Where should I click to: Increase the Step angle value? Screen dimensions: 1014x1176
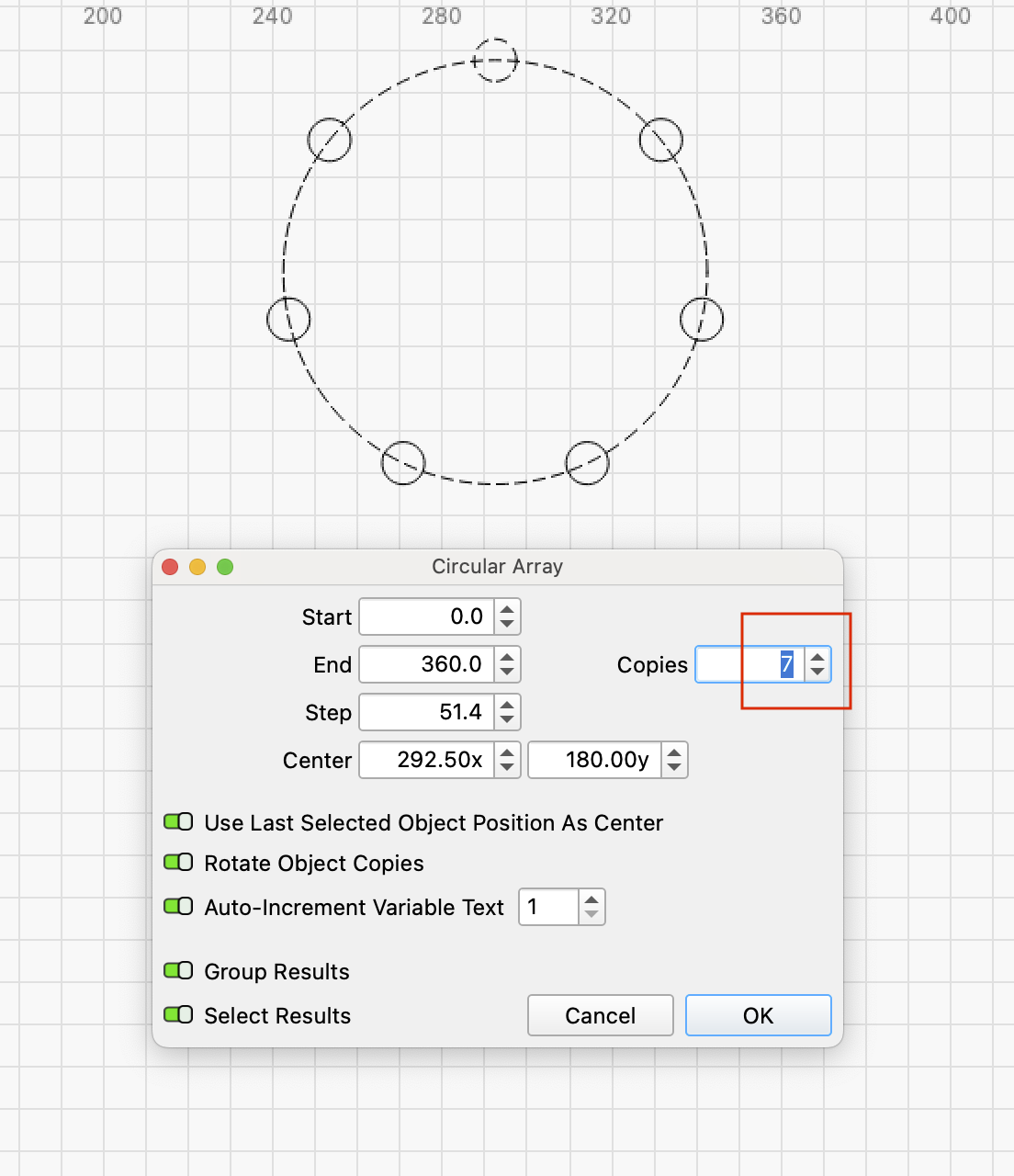click(507, 705)
